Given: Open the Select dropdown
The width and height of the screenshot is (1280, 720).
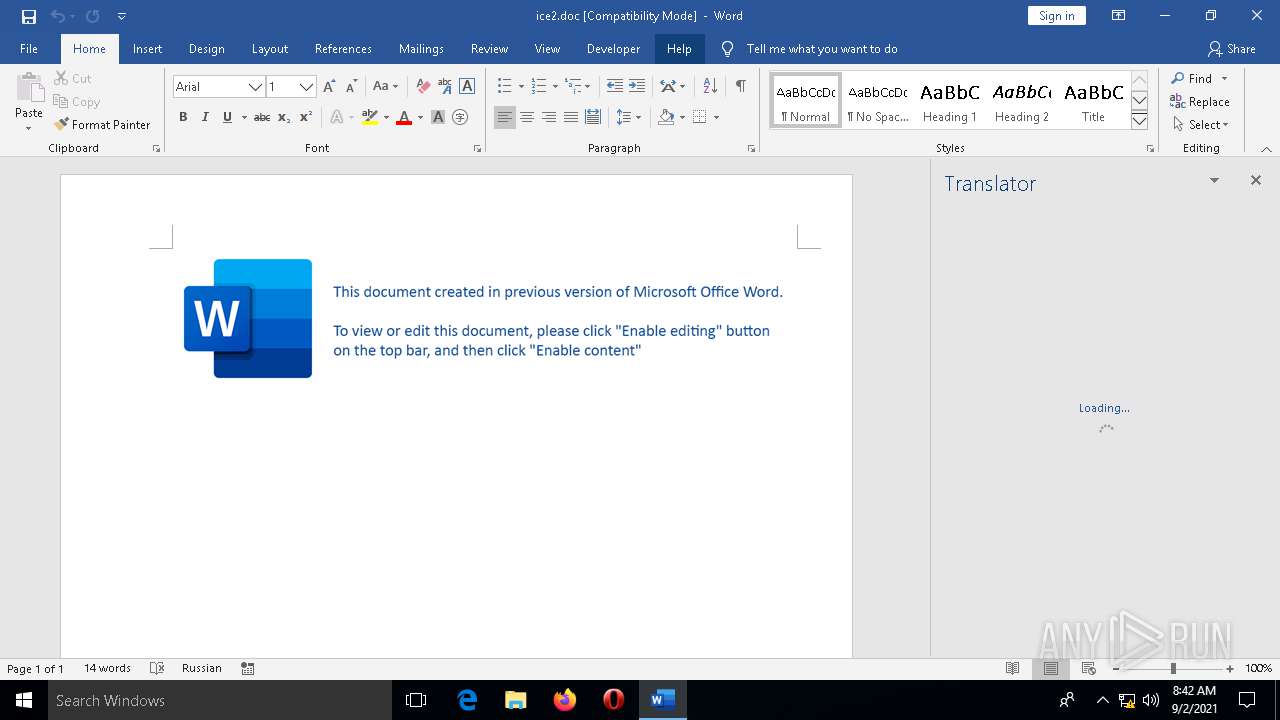Looking at the screenshot, I should coord(1200,125).
